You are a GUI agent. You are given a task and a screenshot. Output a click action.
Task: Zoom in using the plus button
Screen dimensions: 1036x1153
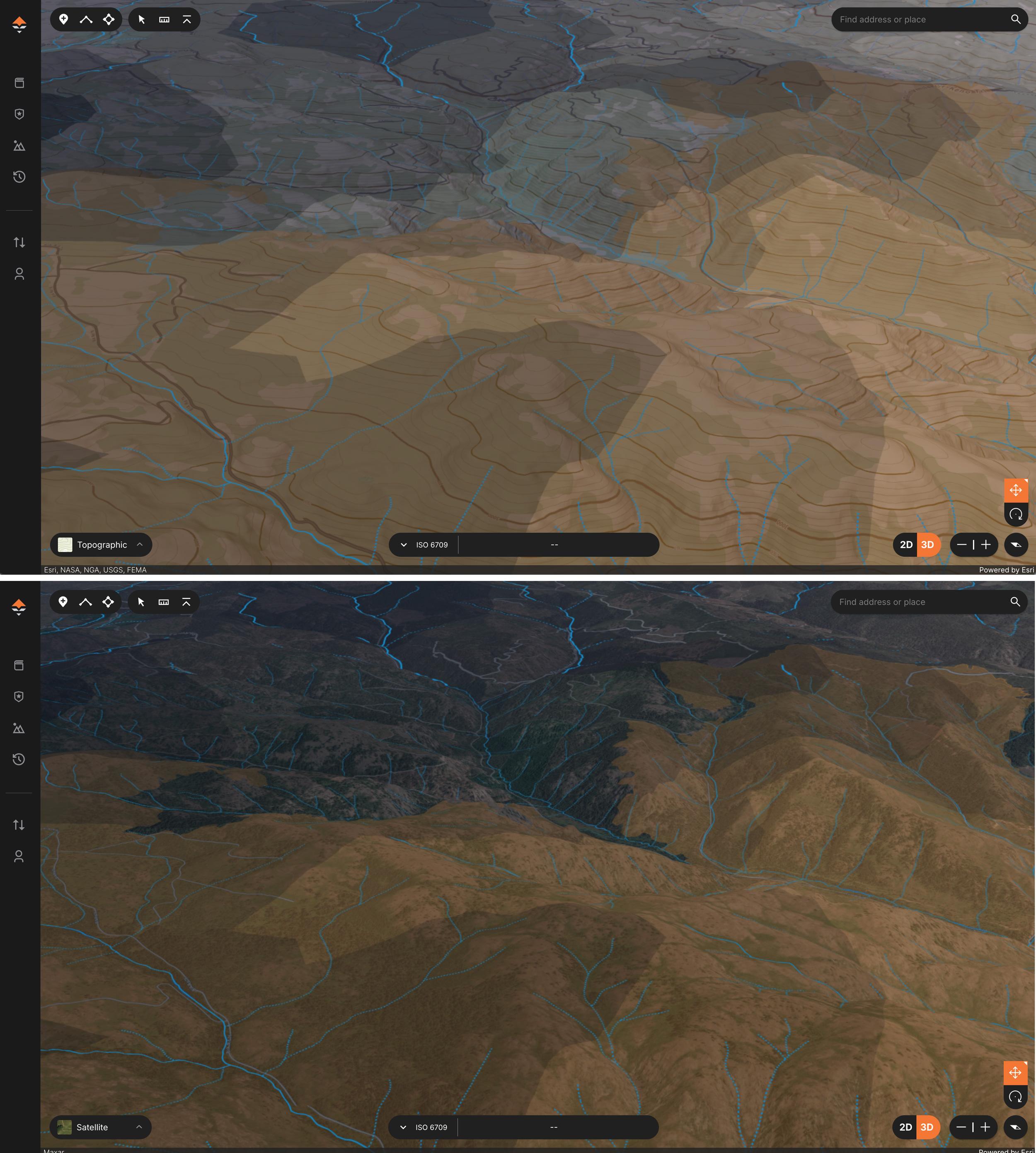[986, 545]
